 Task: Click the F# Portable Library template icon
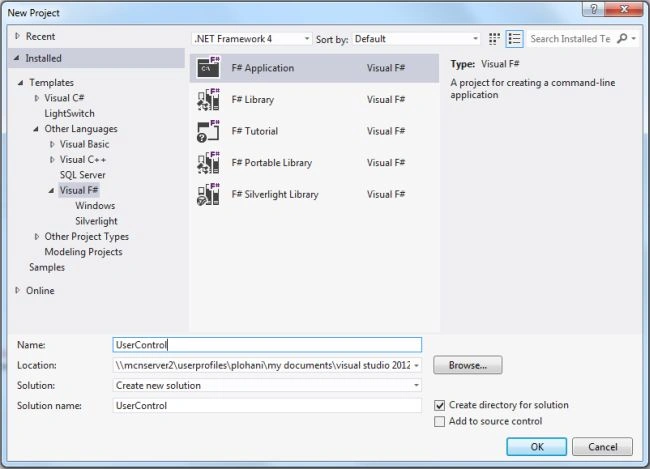pyautogui.click(x=209, y=163)
